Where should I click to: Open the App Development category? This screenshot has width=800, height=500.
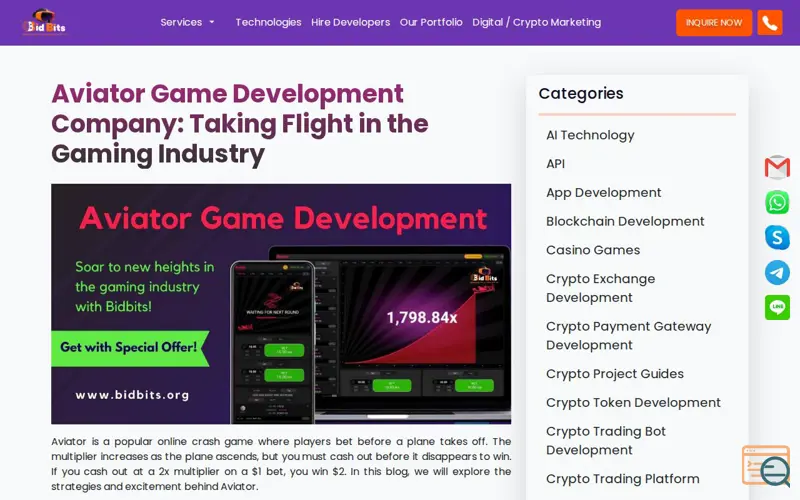point(604,192)
